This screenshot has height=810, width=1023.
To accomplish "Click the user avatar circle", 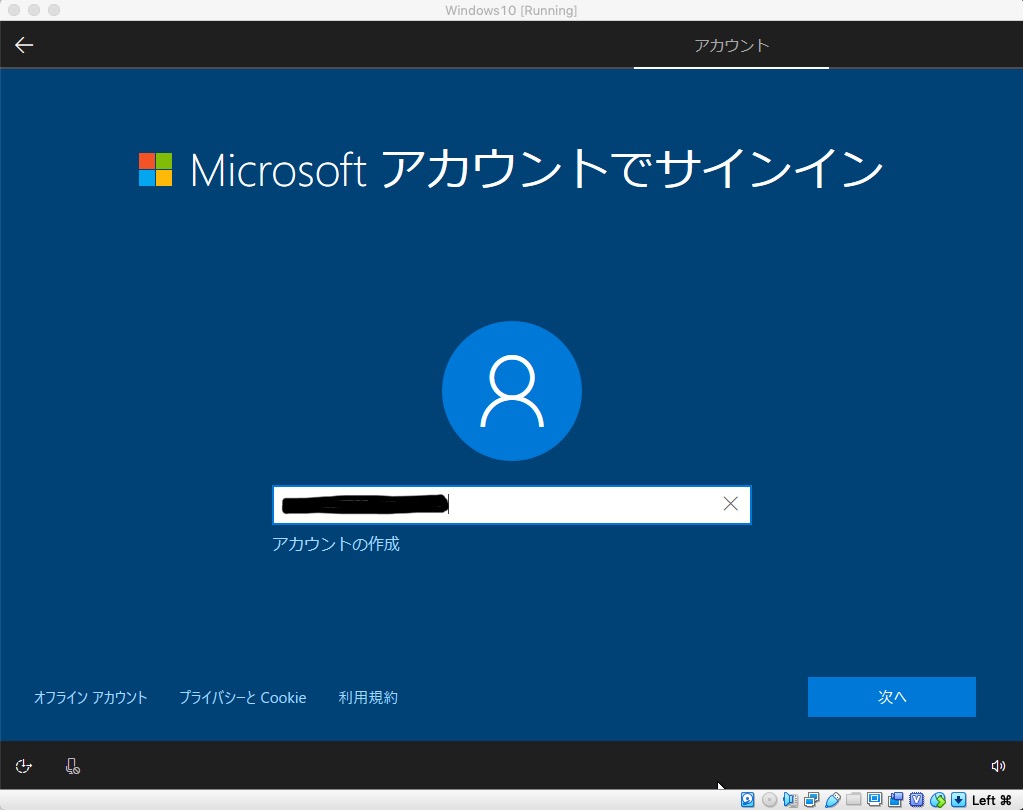I will 512,391.
